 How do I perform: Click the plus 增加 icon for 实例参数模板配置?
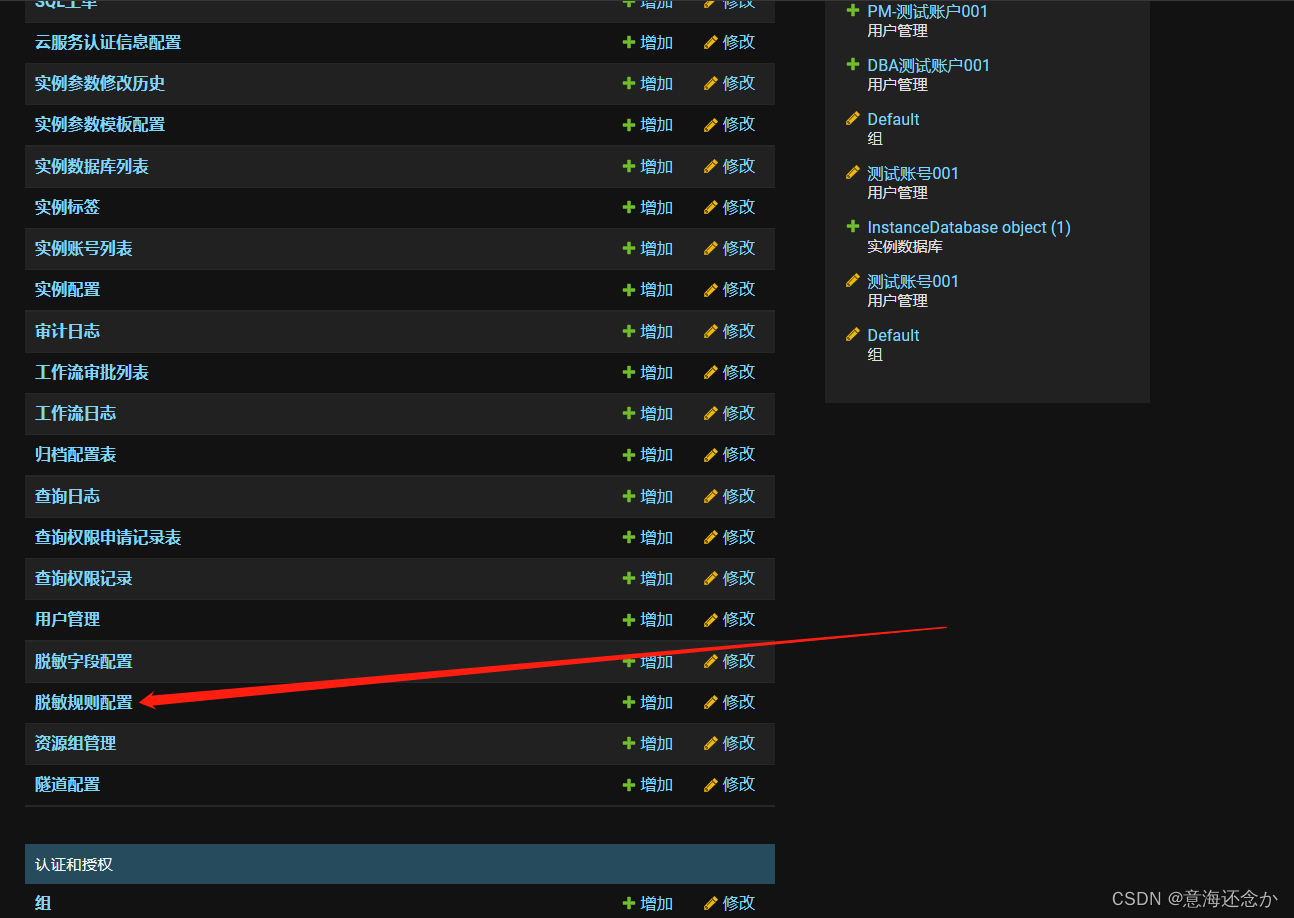tap(629, 125)
